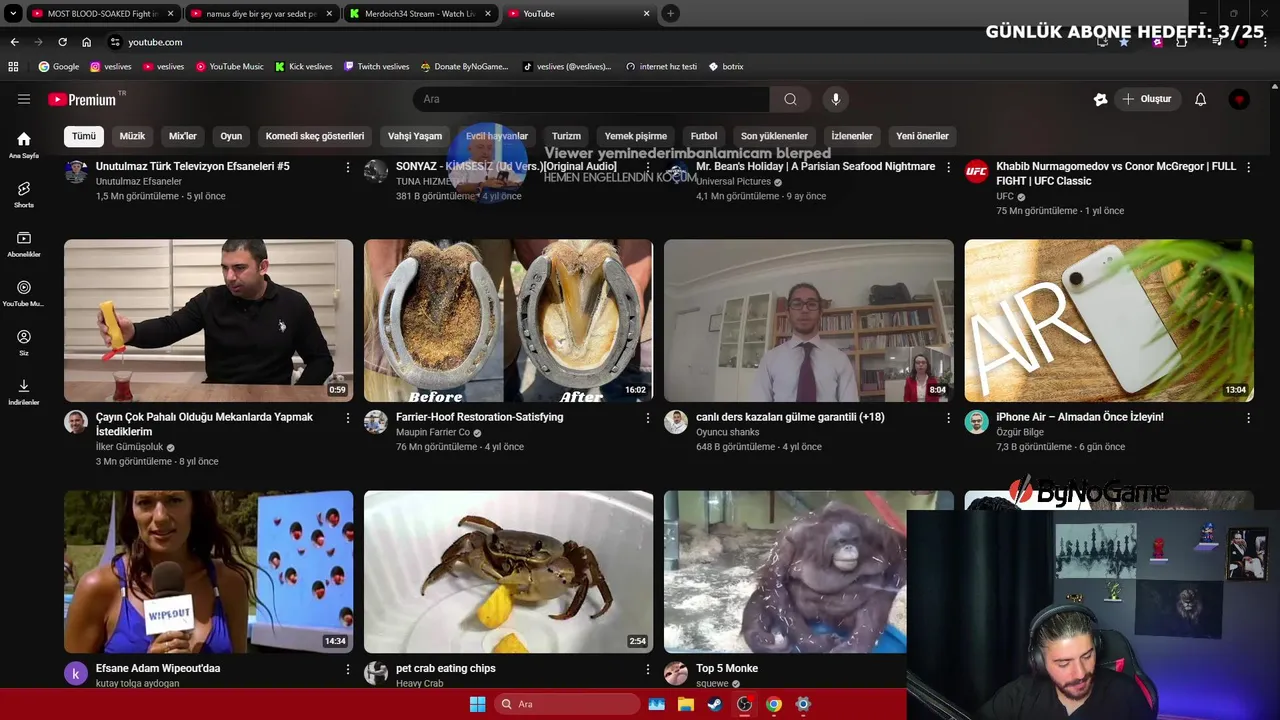The height and width of the screenshot is (720, 1280).
Task: Open the browser apps grid icon
Action: pos(13,66)
